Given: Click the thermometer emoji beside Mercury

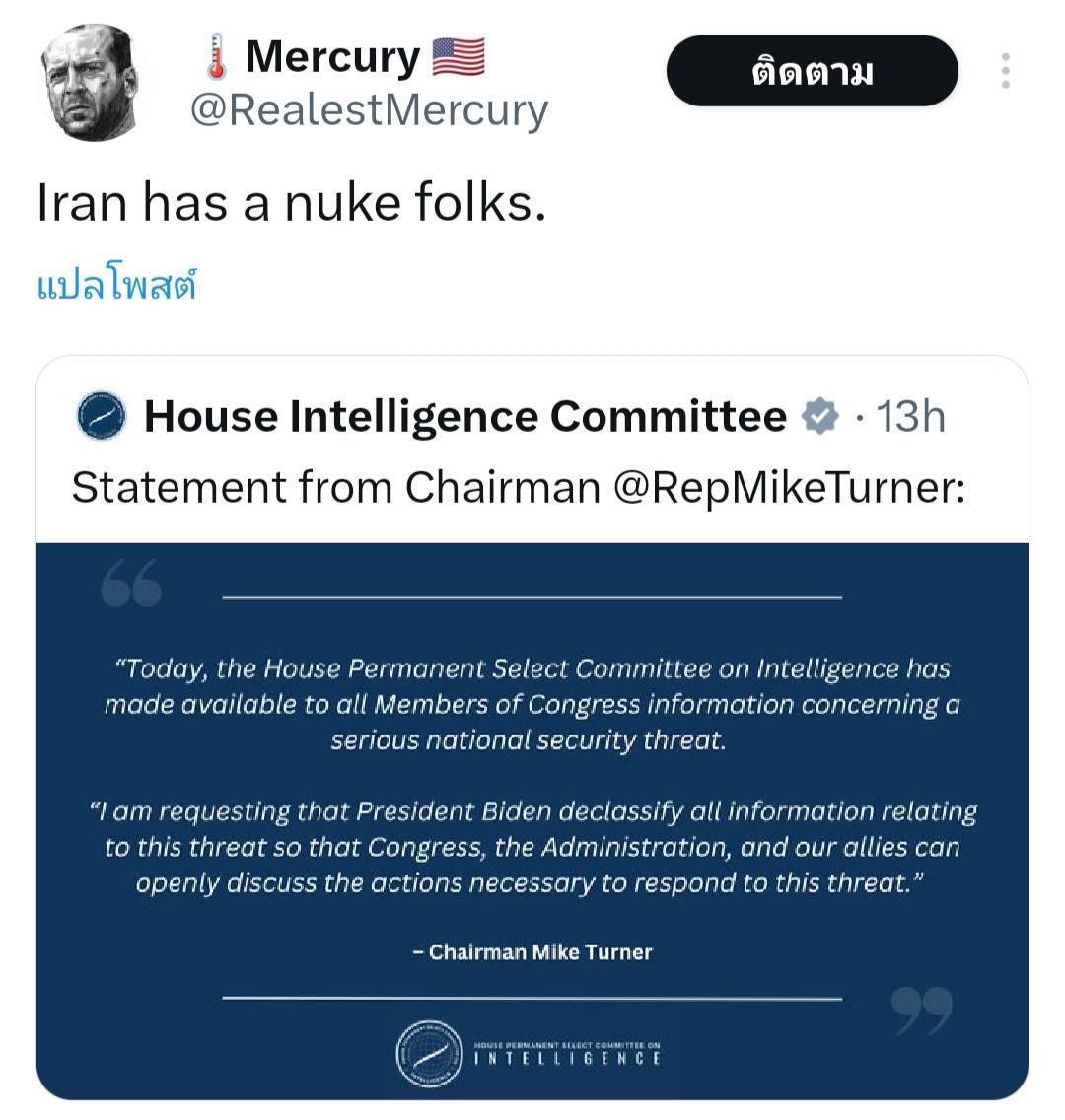Looking at the screenshot, I should (217, 57).
